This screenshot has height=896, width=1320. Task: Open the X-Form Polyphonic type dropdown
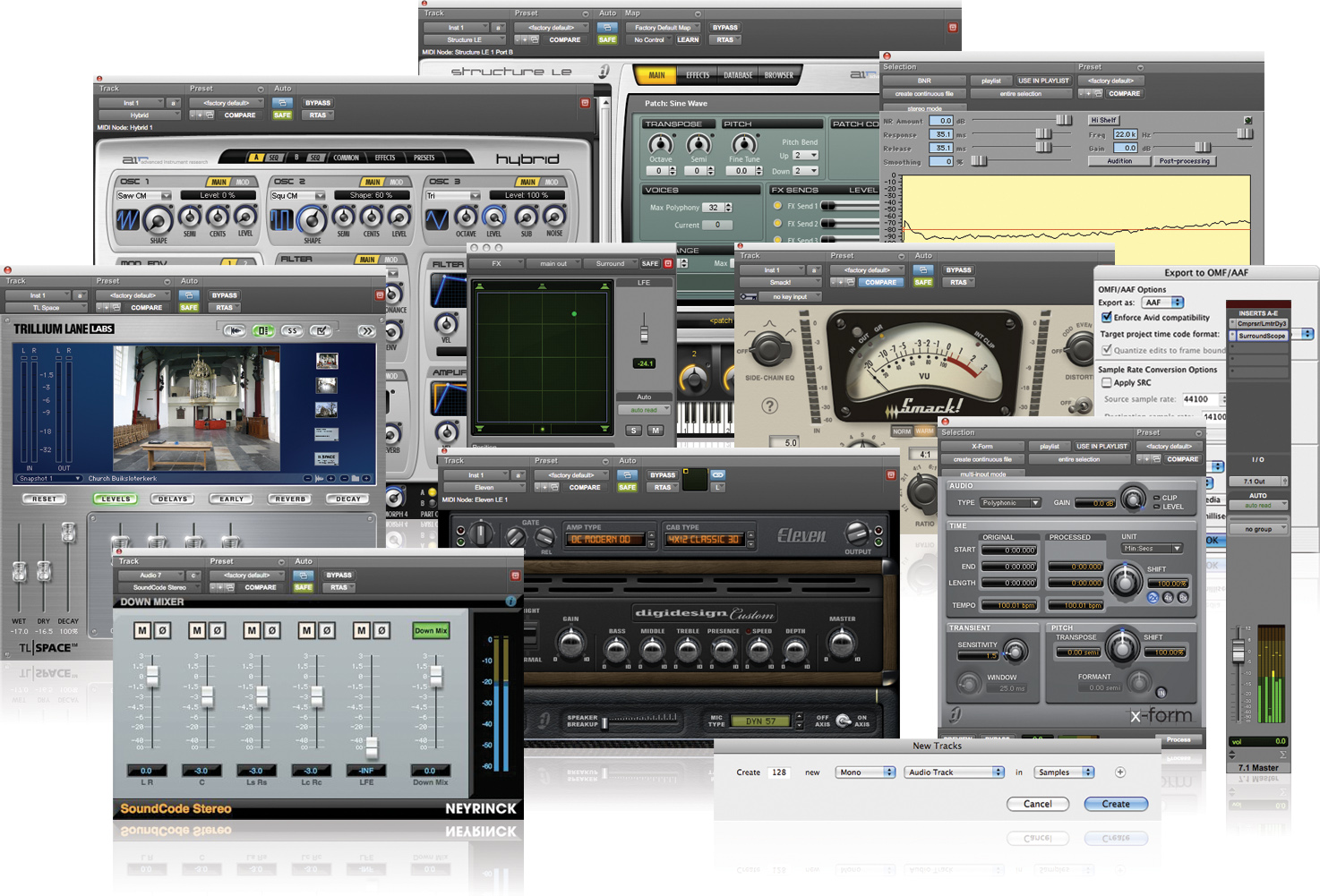point(1010,503)
